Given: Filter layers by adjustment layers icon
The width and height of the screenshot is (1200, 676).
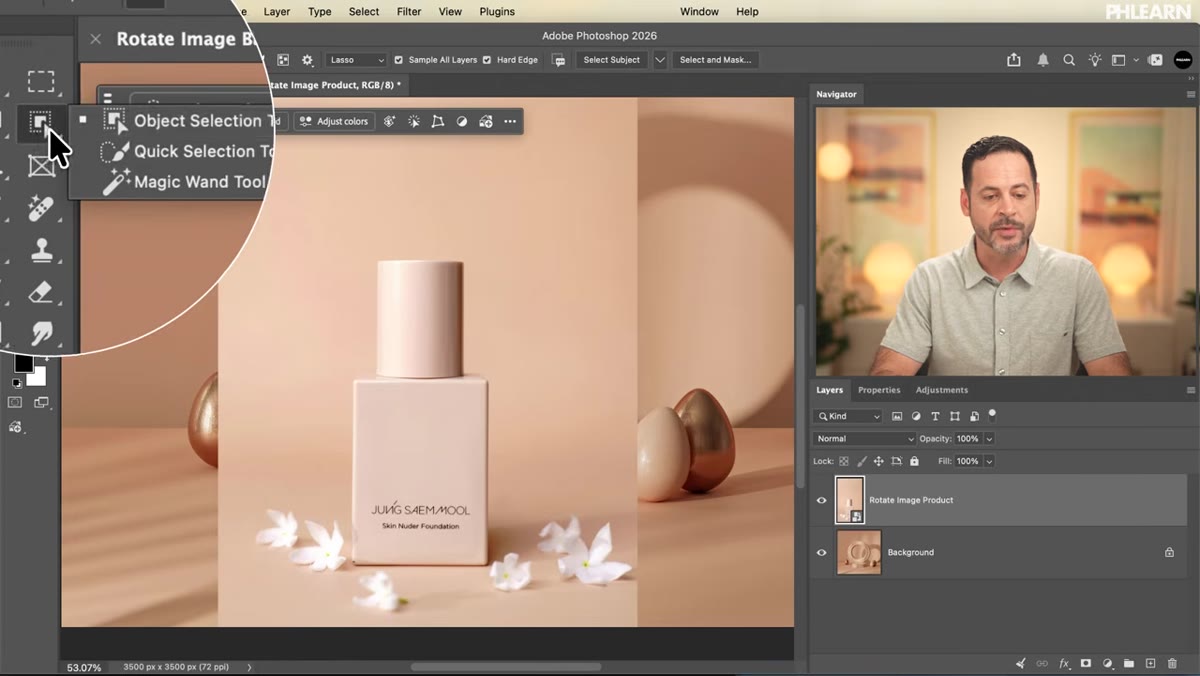Looking at the screenshot, I should [916, 416].
